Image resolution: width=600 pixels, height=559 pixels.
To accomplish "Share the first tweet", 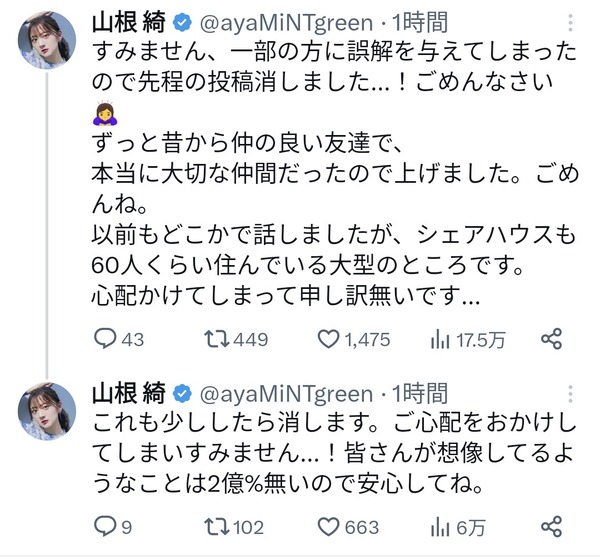I will [550, 340].
